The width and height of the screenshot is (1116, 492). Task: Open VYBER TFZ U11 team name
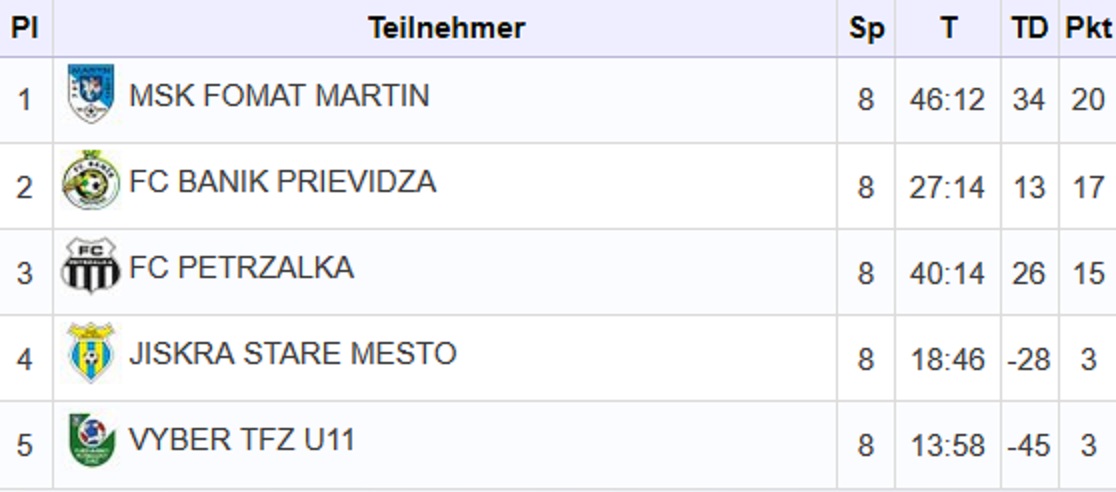[x=241, y=440]
